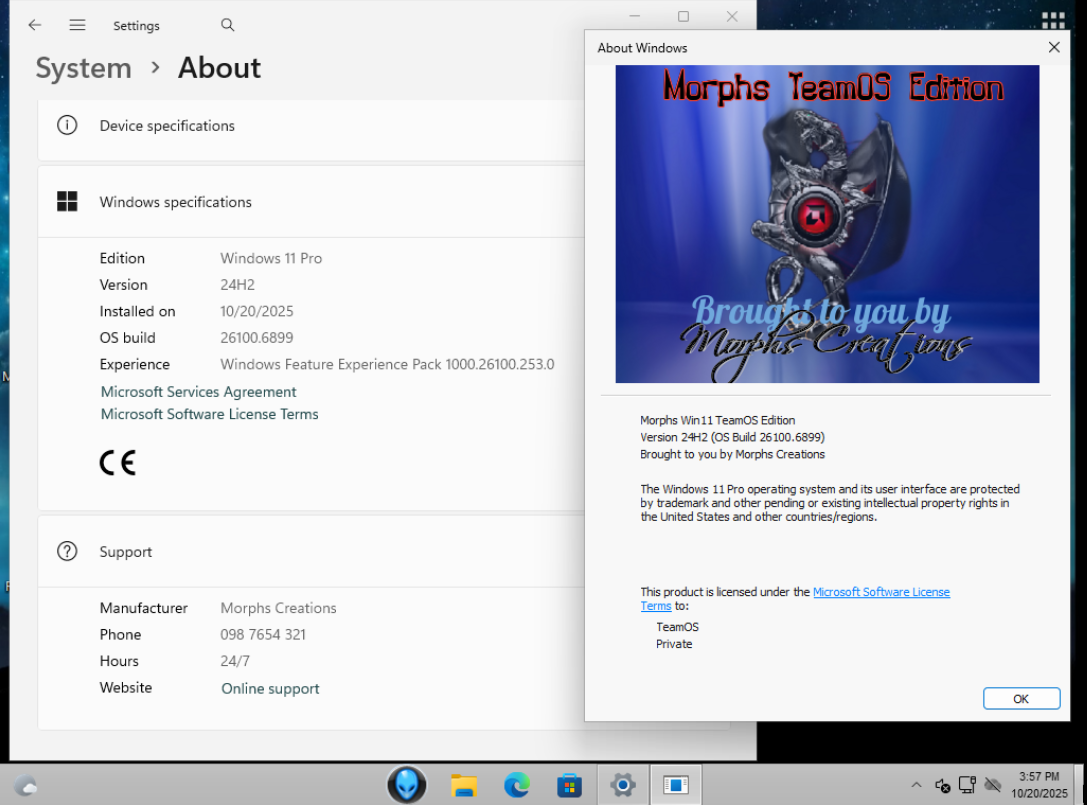Launch Microsoft Edge from the taskbar
1087x805 pixels.
516,786
